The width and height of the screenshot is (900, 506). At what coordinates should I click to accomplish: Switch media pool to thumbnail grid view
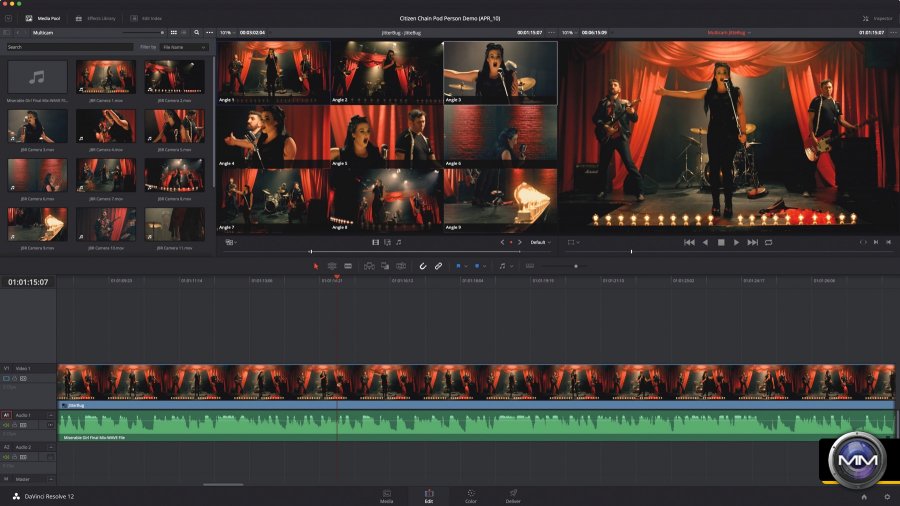click(173, 33)
